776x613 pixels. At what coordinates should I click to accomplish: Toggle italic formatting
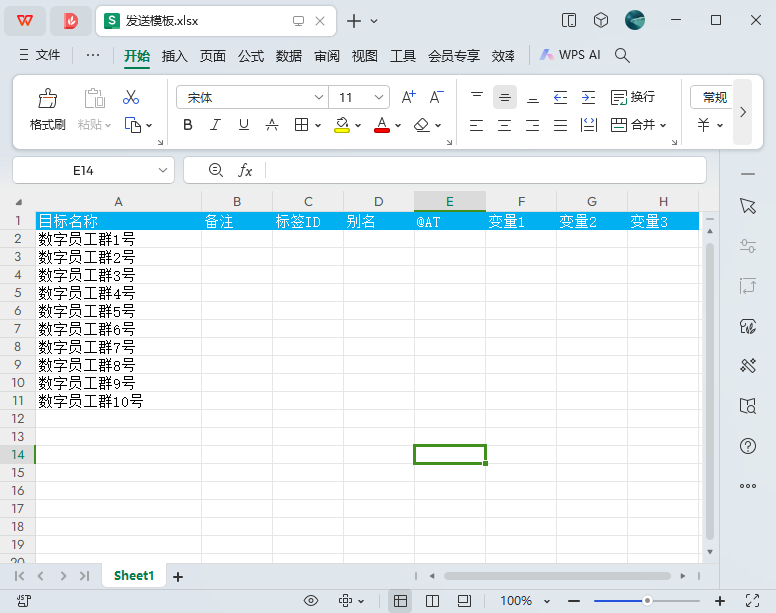click(215, 125)
